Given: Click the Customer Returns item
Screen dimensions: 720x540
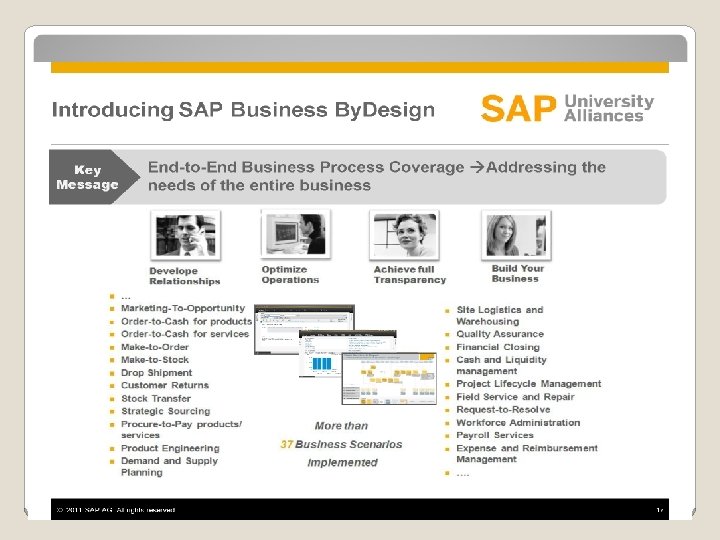Looking at the screenshot, I should [165, 385].
